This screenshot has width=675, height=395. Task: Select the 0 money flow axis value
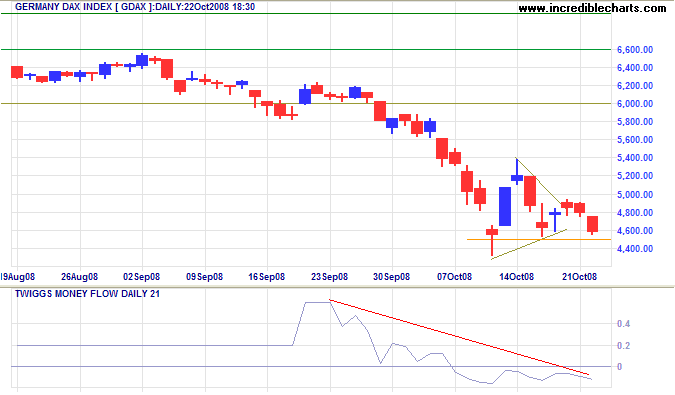click(619, 367)
